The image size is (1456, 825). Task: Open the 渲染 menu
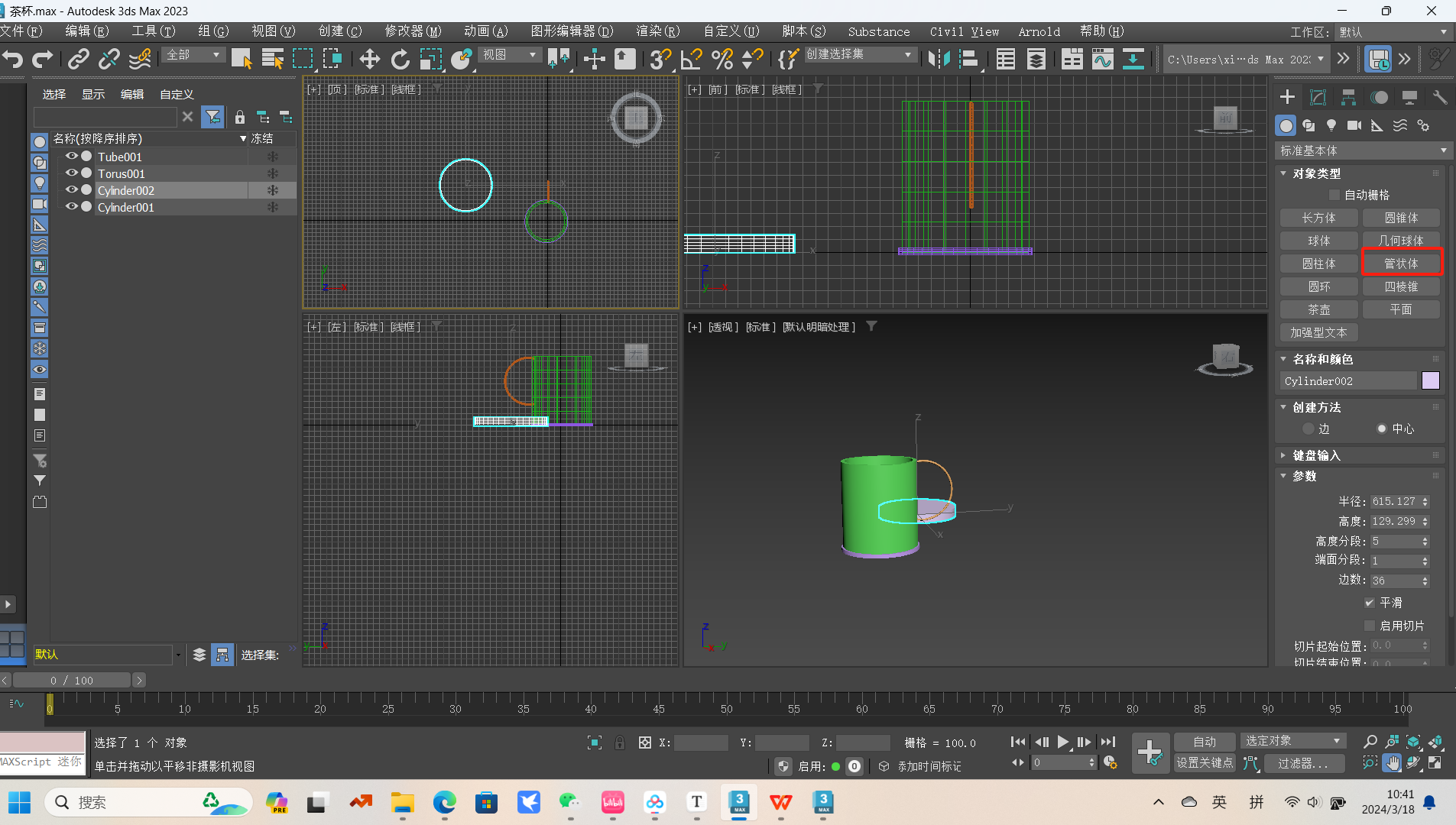click(657, 31)
